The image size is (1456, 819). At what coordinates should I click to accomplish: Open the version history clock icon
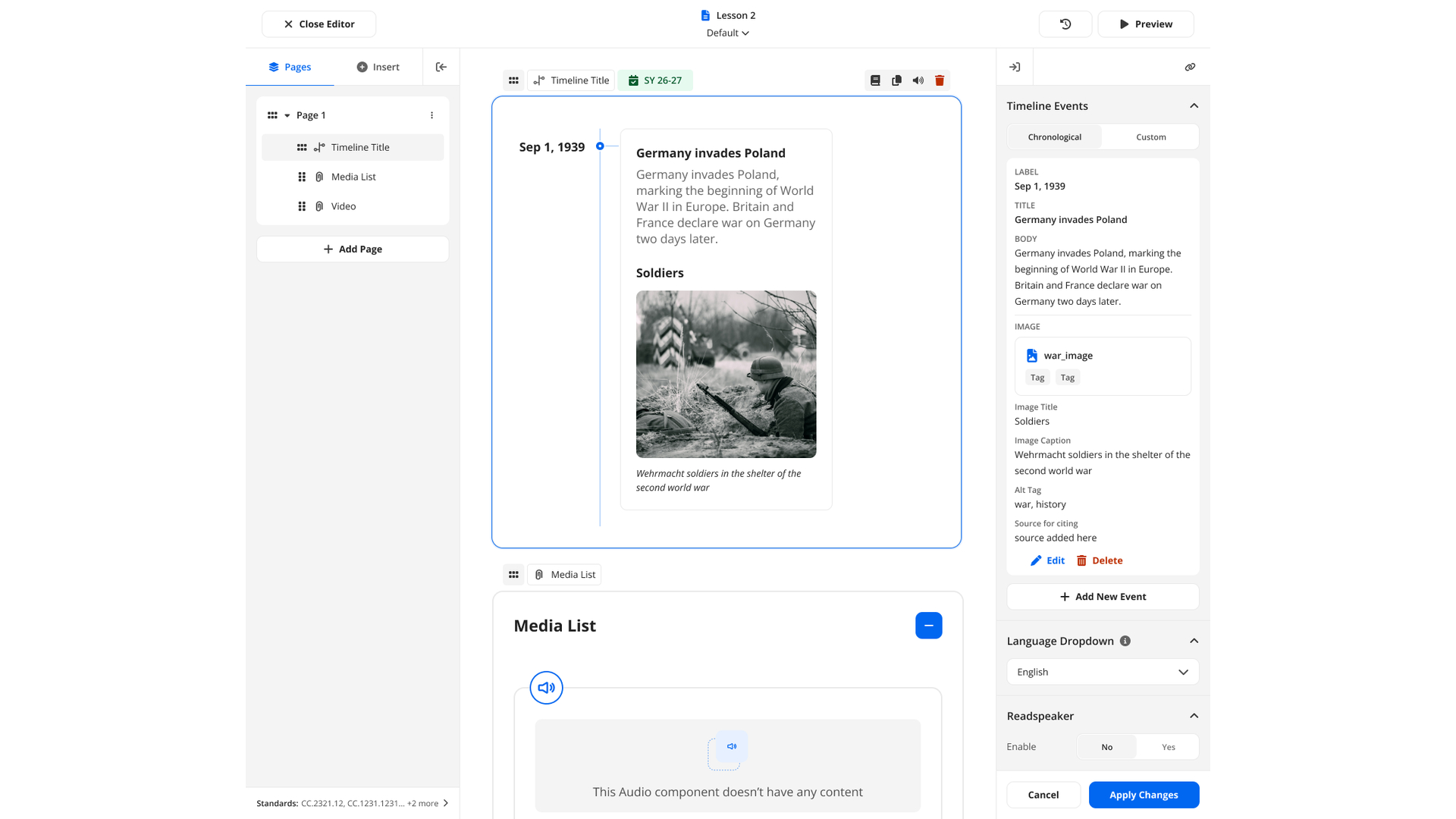[x=1065, y=24]
